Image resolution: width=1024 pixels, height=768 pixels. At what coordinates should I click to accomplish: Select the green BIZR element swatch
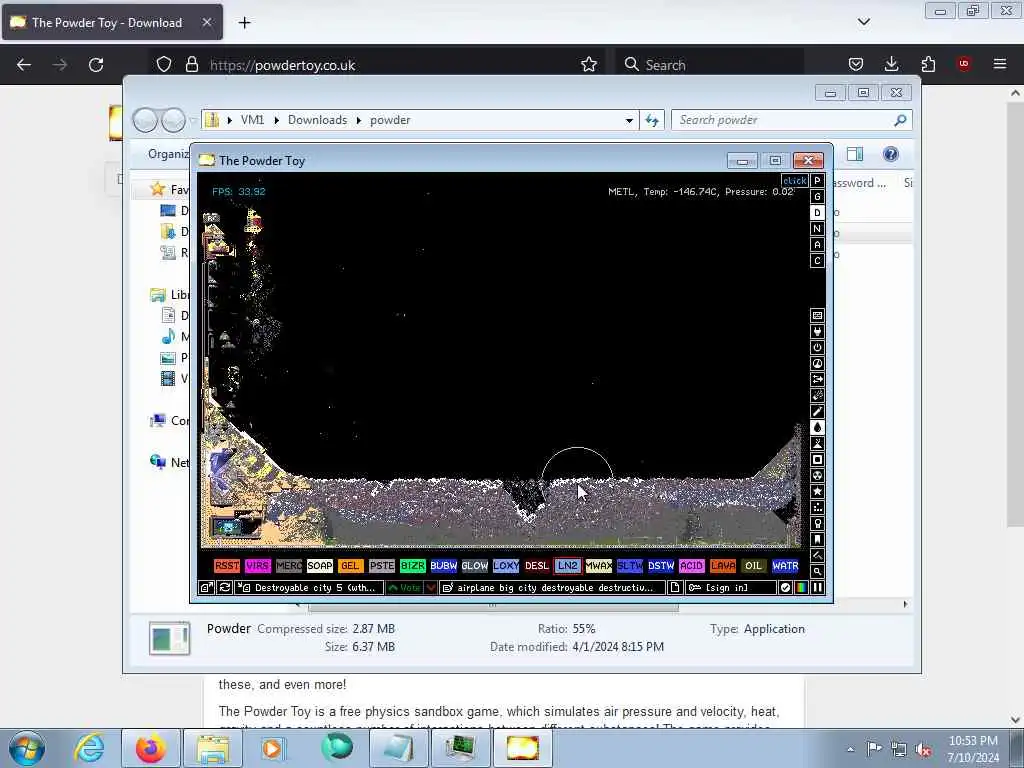click(412, 566)
